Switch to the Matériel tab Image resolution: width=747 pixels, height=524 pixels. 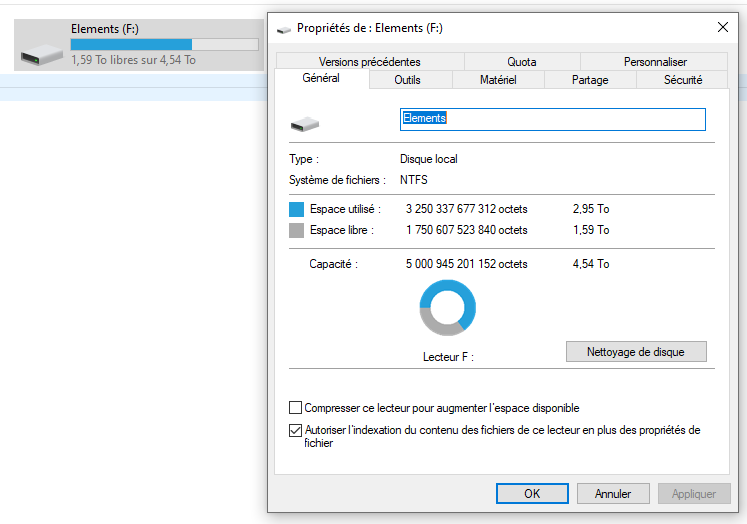498,80
